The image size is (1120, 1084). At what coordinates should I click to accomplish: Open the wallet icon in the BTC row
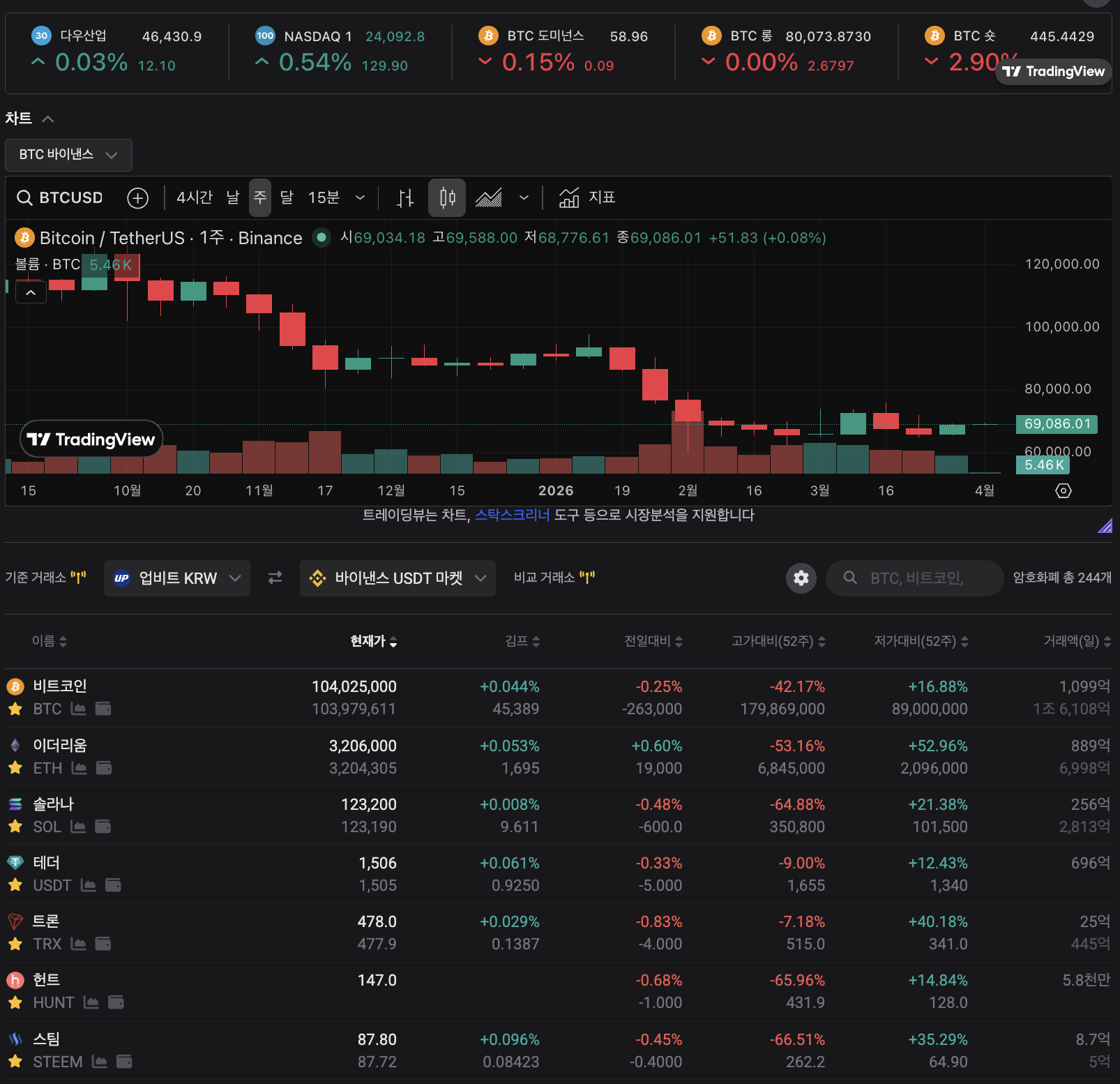tap(103, 709)
